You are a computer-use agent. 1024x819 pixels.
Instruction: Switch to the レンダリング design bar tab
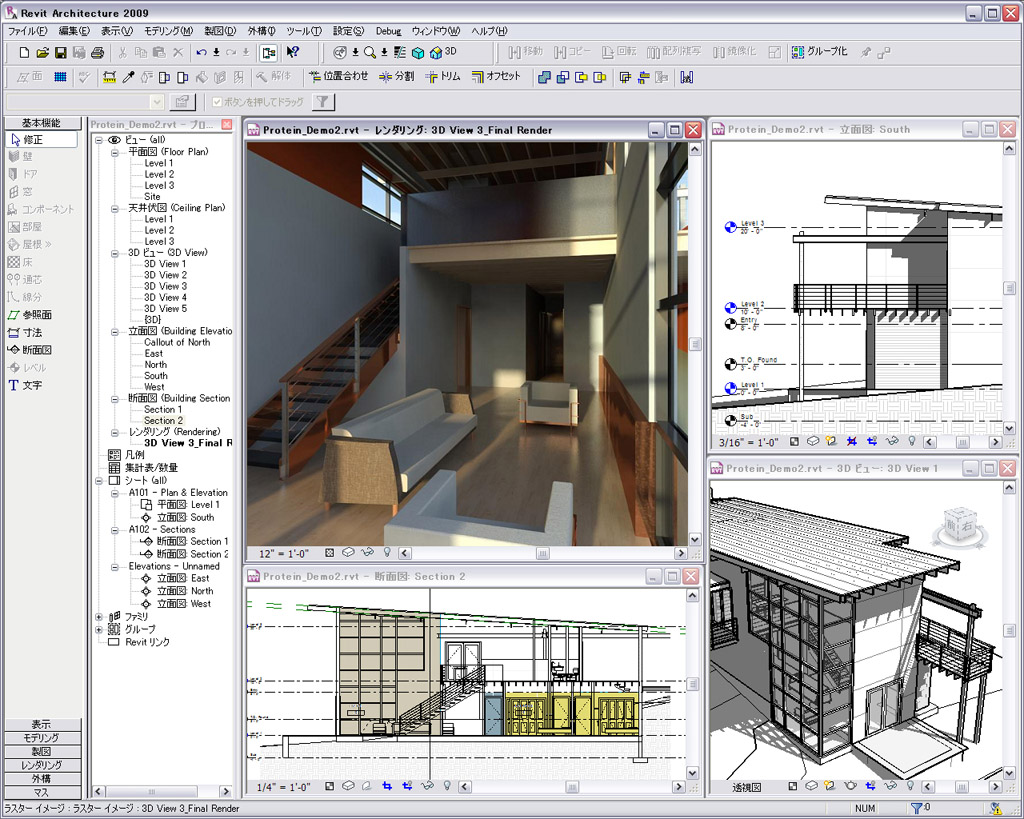[41, 765]
